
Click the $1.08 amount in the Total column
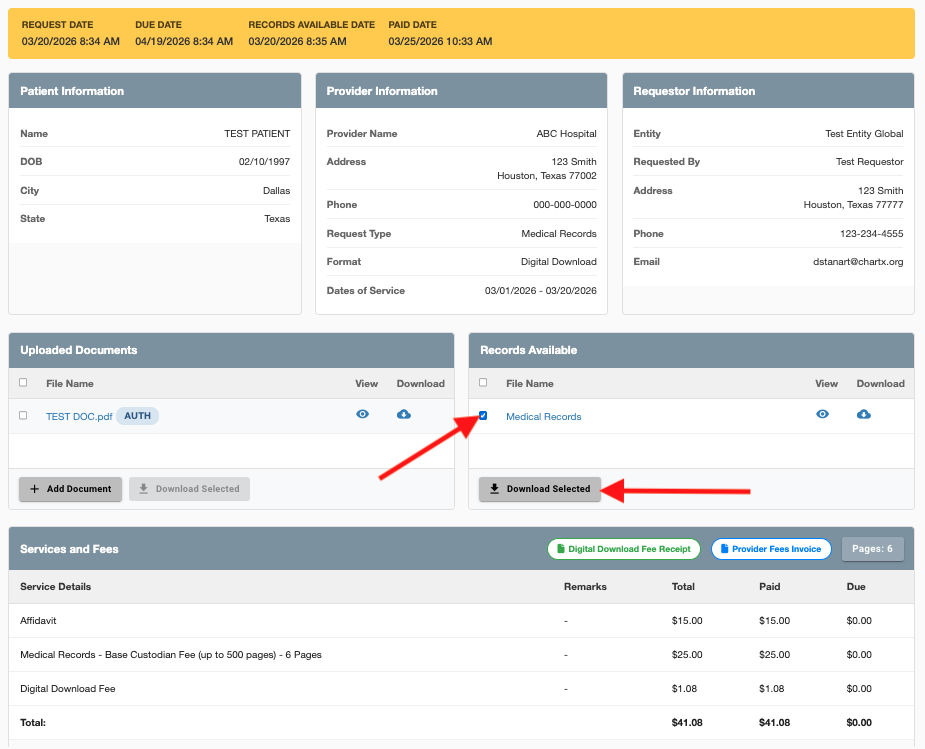click(x=684, y=689)
